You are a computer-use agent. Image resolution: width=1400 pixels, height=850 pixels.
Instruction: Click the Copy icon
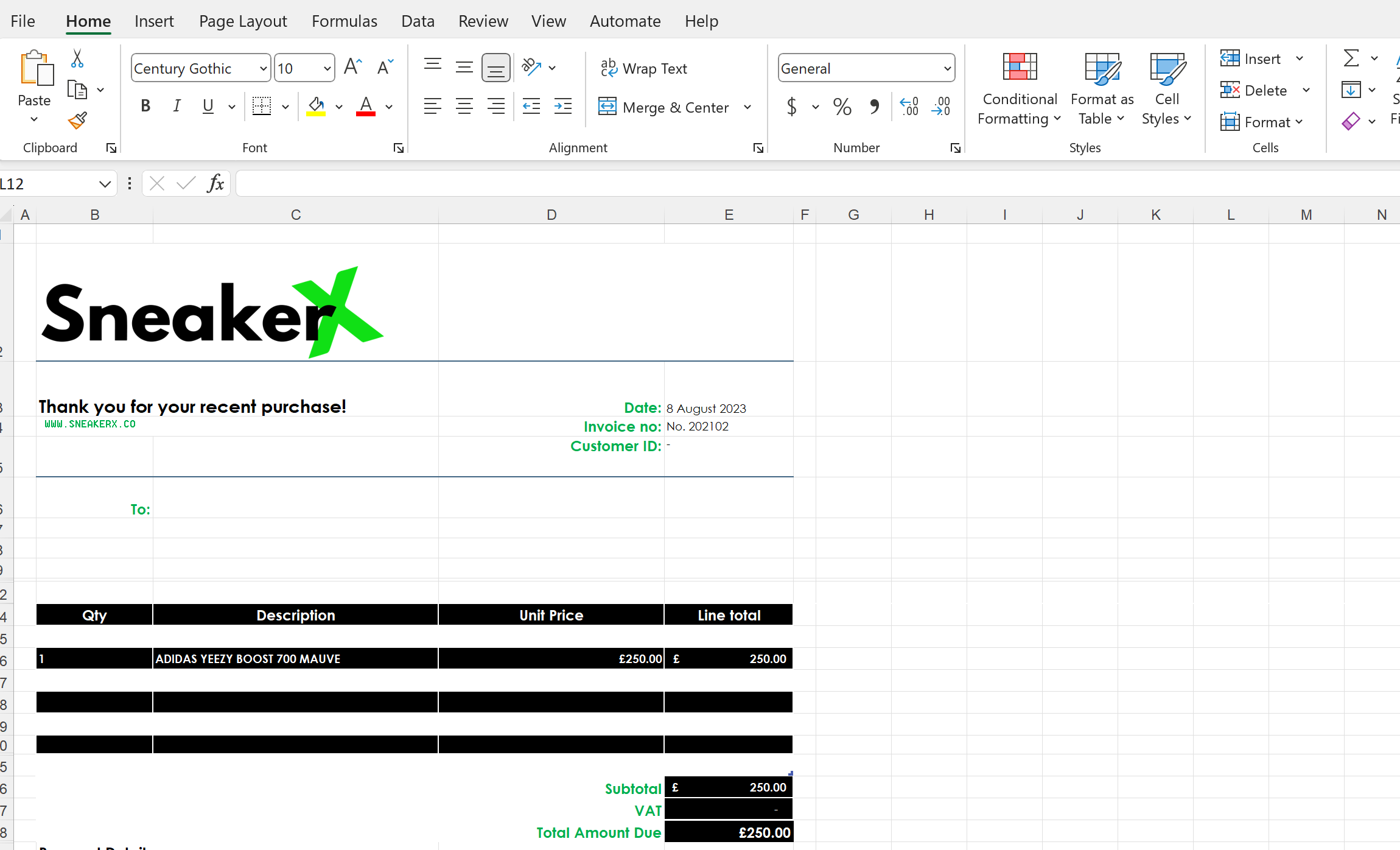(x=77, y=90)
